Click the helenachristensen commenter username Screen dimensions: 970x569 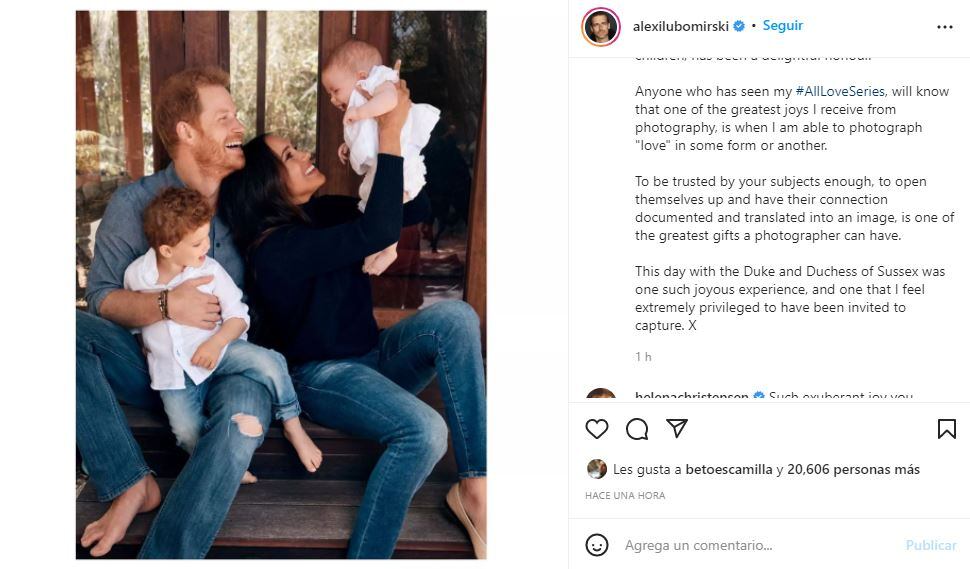coord(691,396)
